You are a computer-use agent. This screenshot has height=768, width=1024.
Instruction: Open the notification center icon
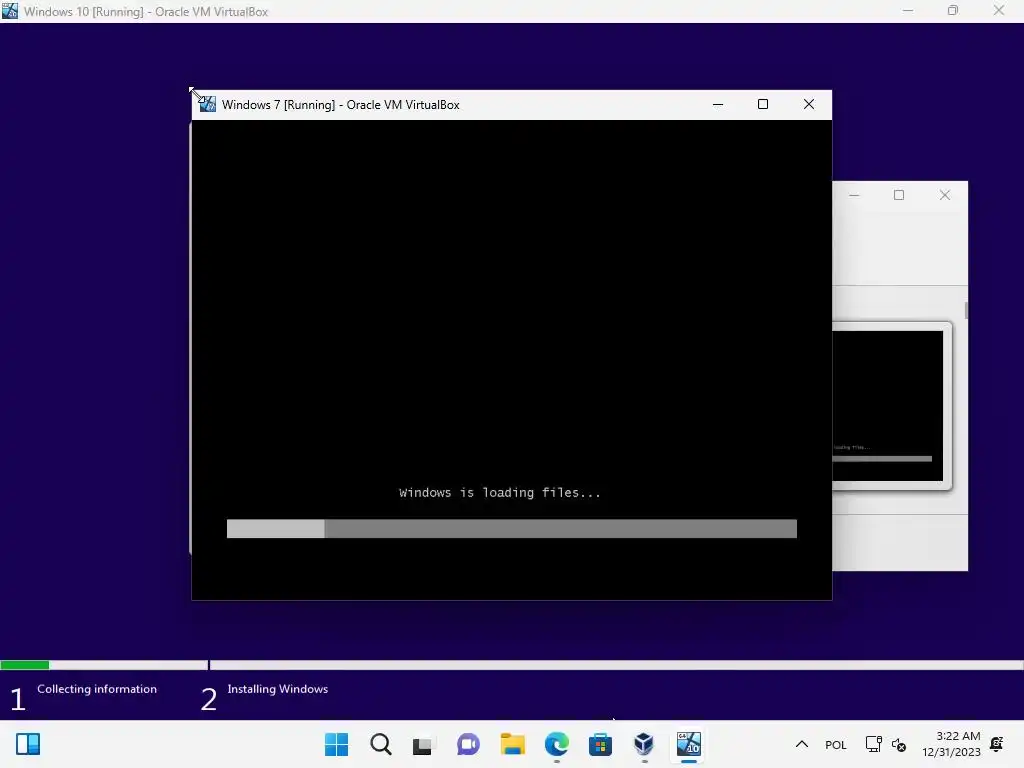pos(997,744)
